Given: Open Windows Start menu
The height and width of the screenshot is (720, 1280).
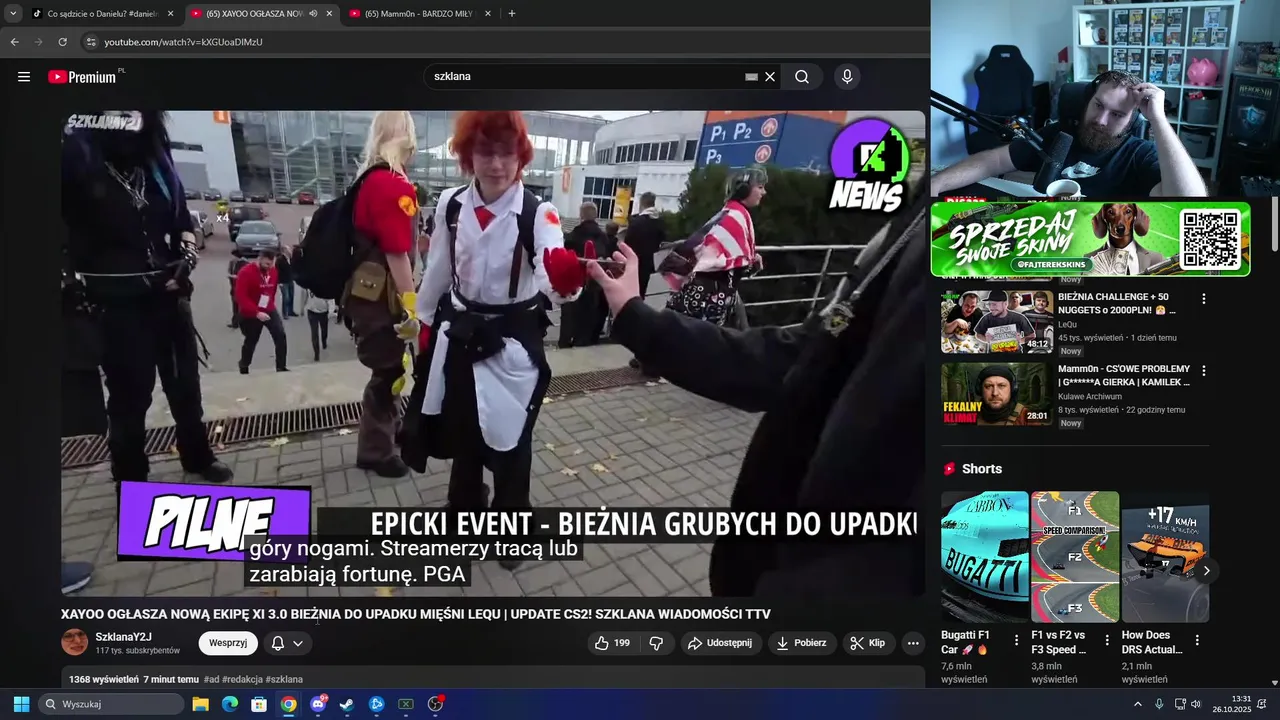Looking at the screenshot, I should click(x=21, y=704).
